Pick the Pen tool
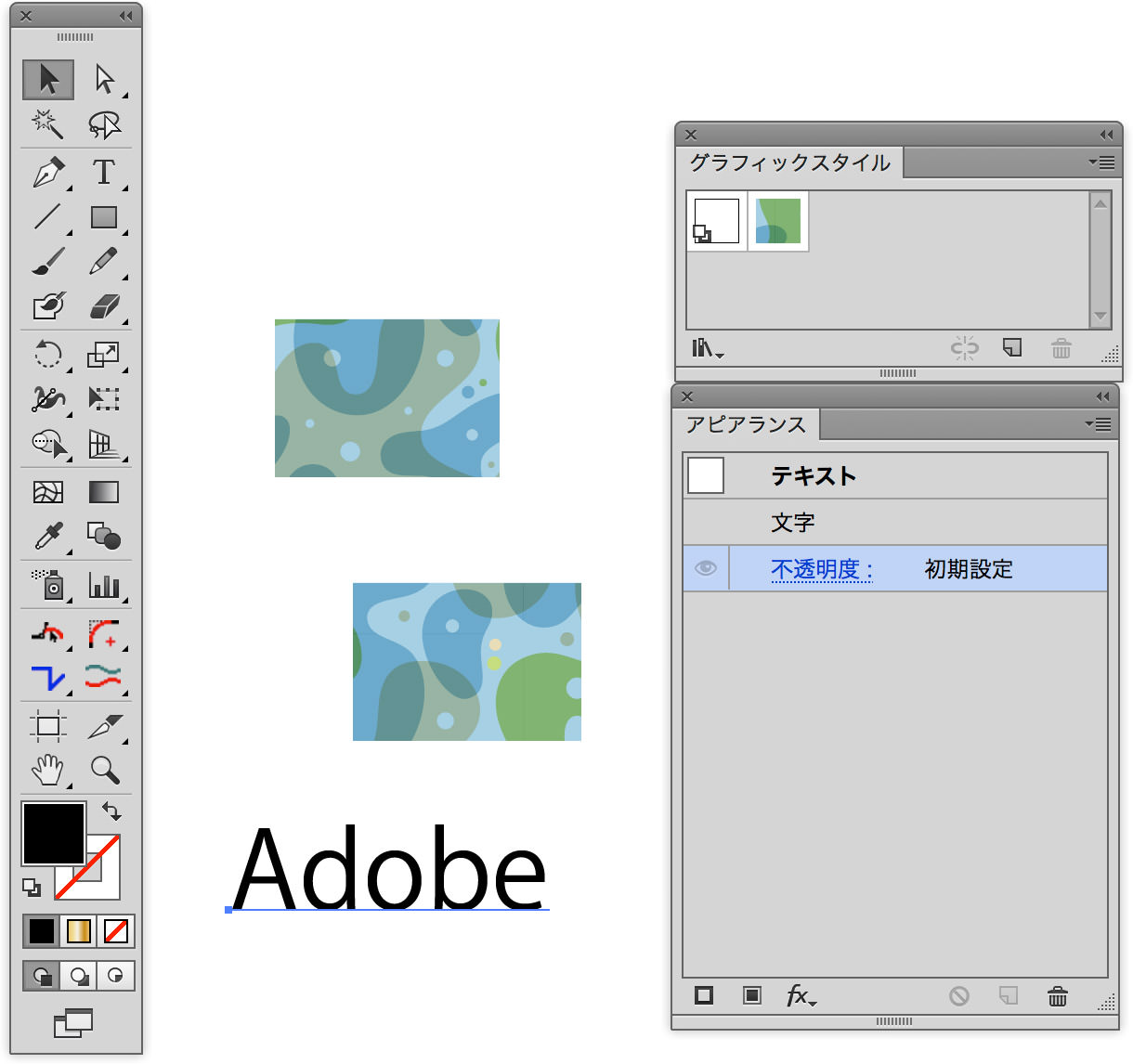 pos(48,173)
